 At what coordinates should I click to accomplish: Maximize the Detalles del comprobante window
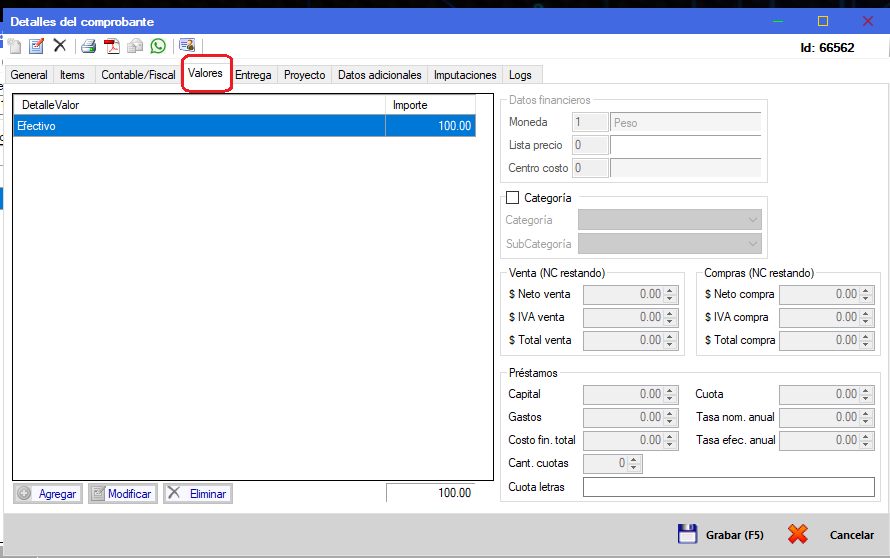tap(822, 21)
